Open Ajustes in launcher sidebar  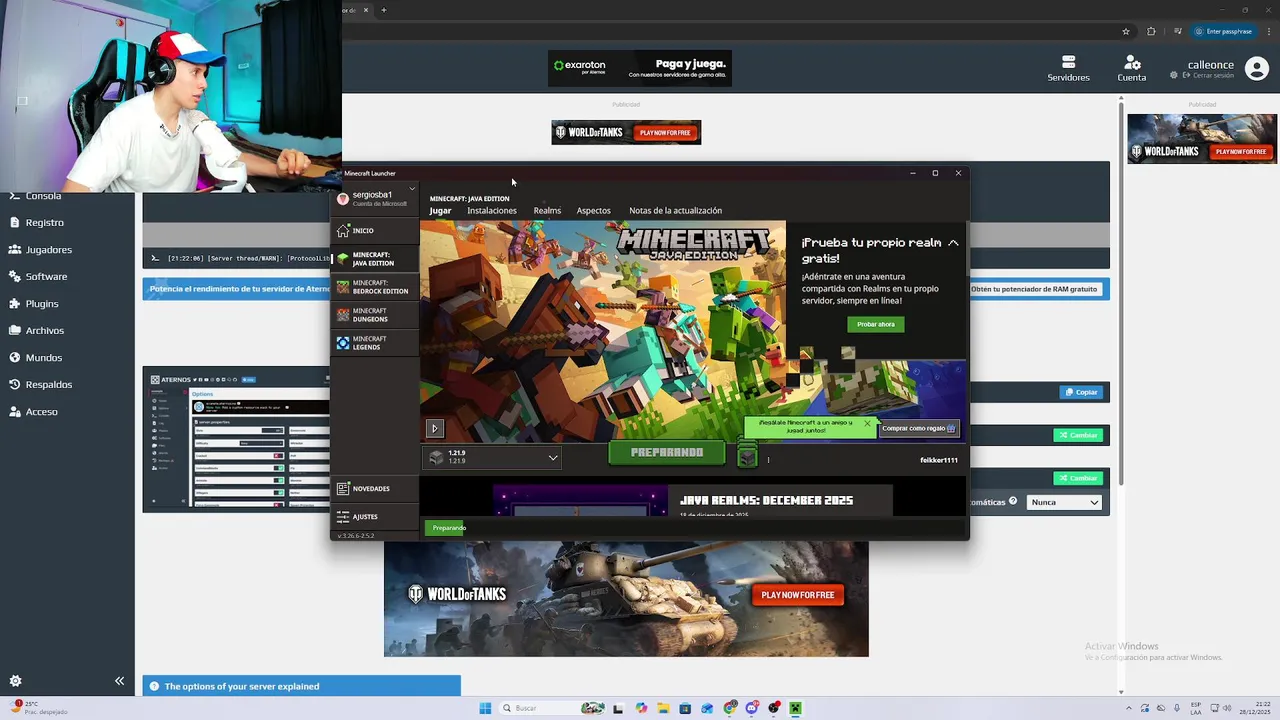374,517
